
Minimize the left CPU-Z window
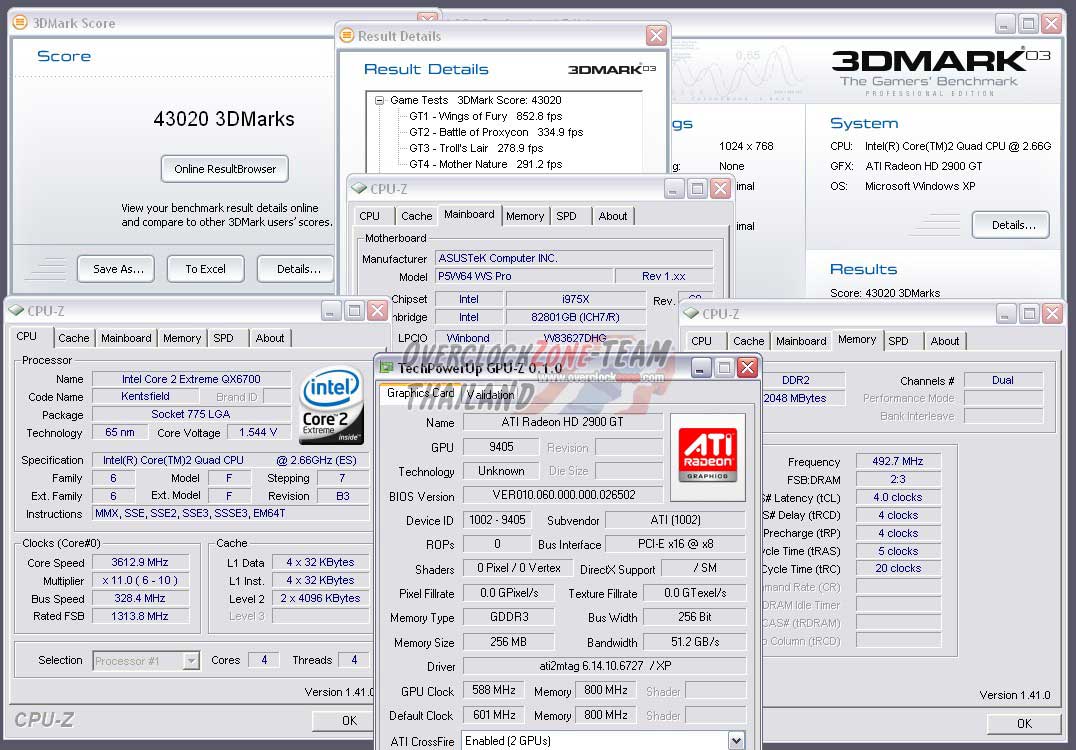coord(330,311)
